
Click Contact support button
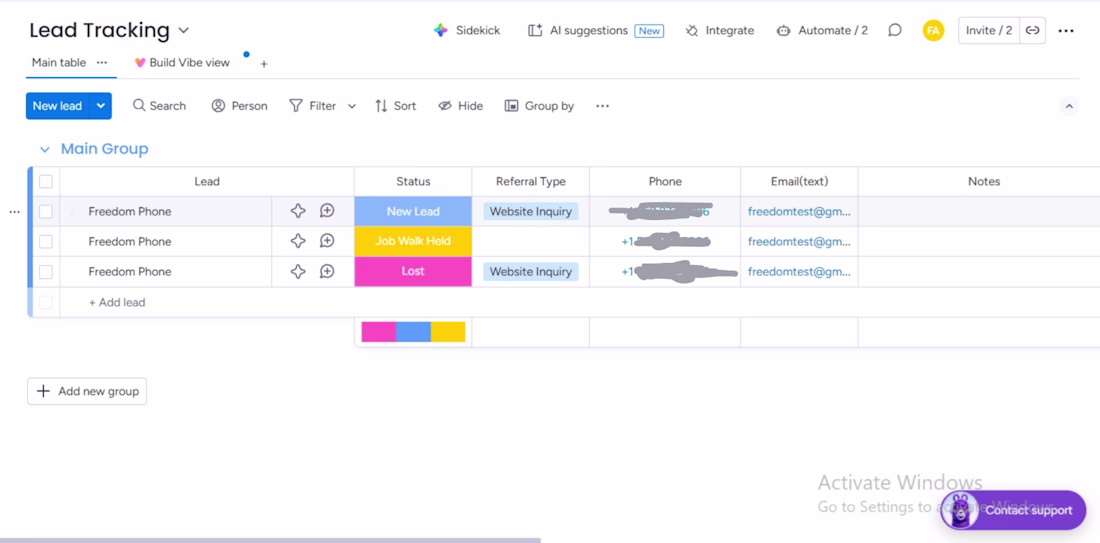coord(1014,510)
